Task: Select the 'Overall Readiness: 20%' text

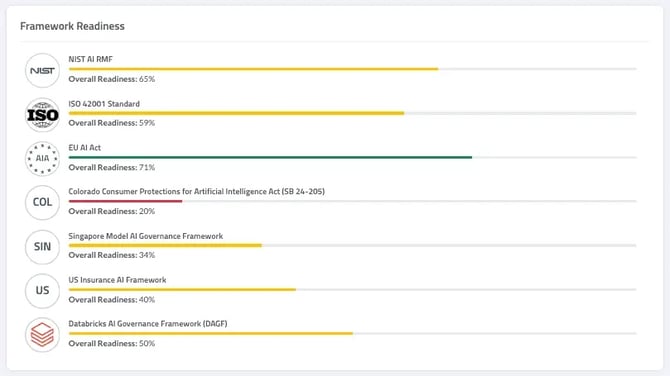Action: [112, 211]
